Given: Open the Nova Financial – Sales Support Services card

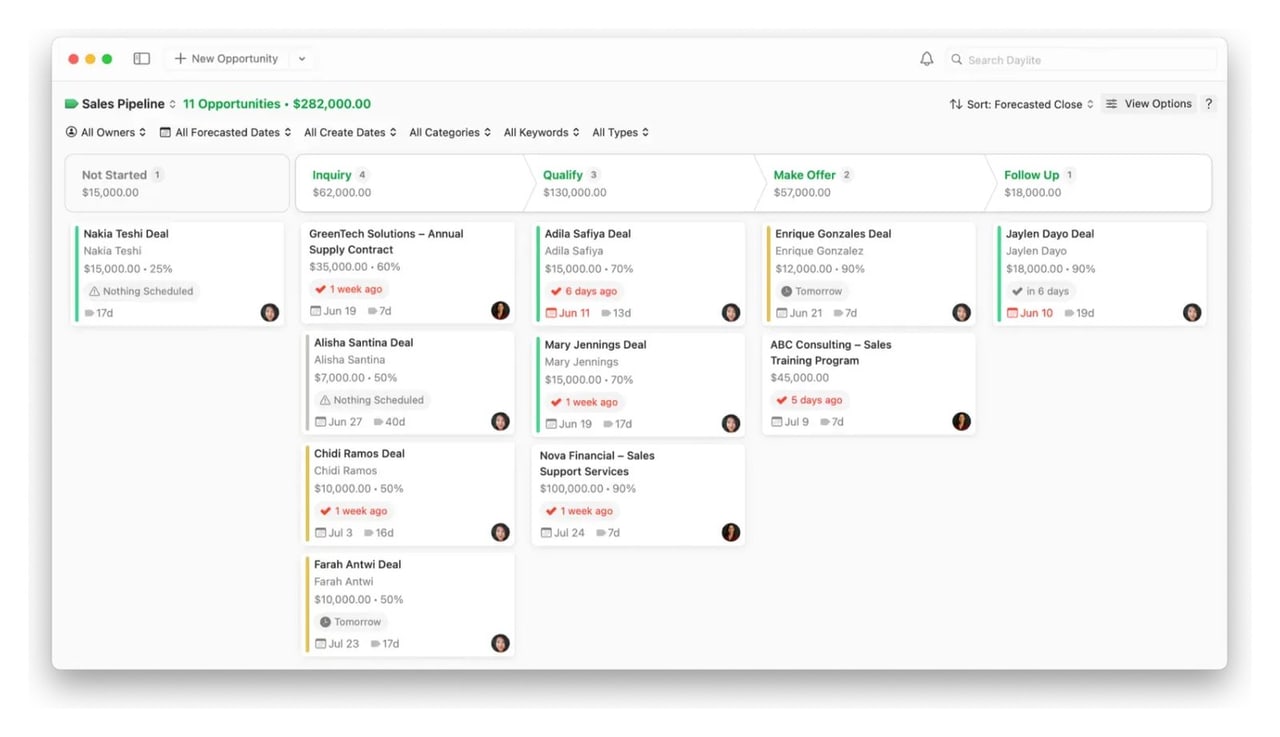Looking at the screenshot, I should (x=638, y=495).
